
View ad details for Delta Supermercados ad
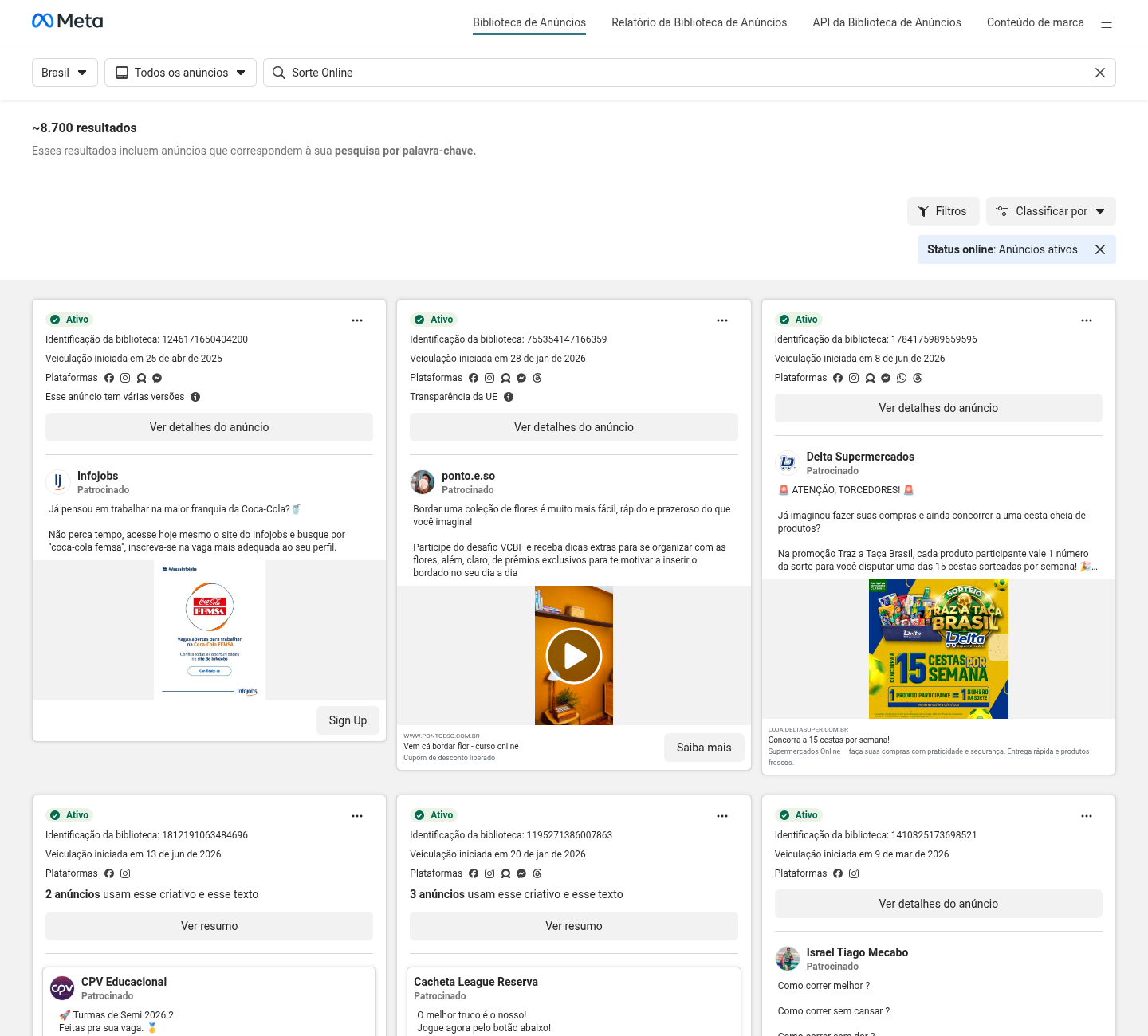point(938,408)
